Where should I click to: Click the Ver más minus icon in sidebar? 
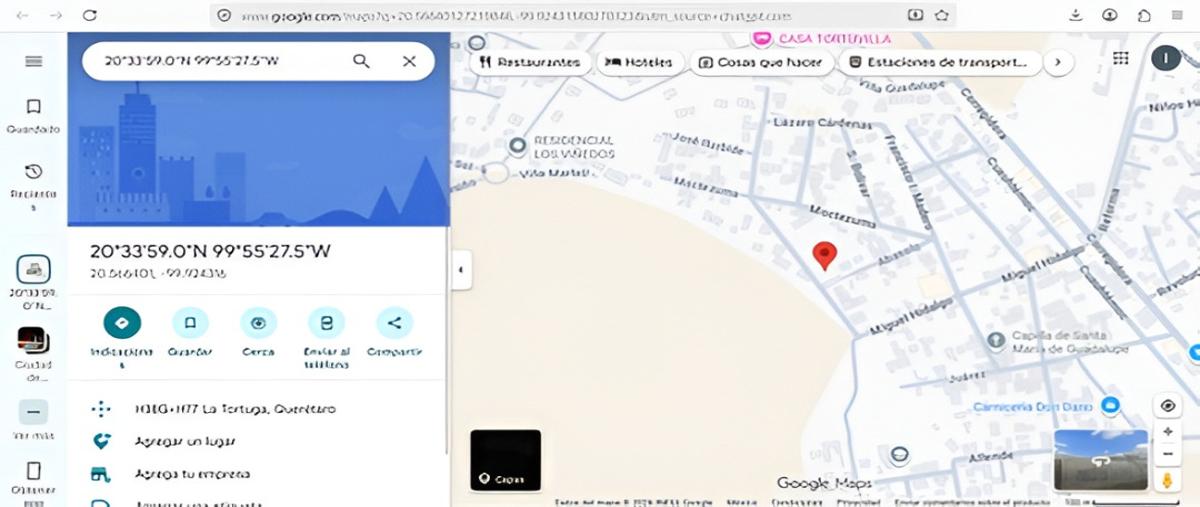point(33,412)
